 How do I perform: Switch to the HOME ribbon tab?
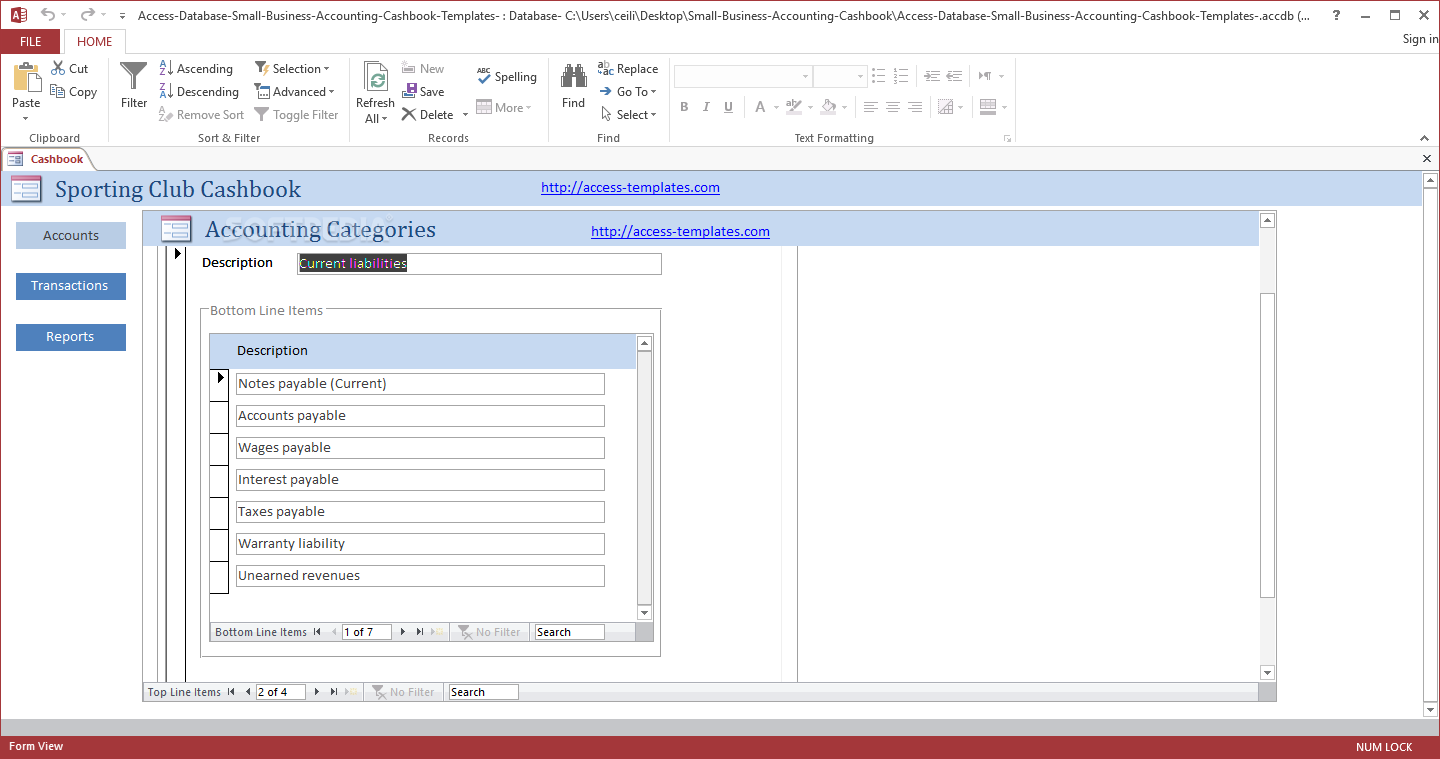(95, 42)
